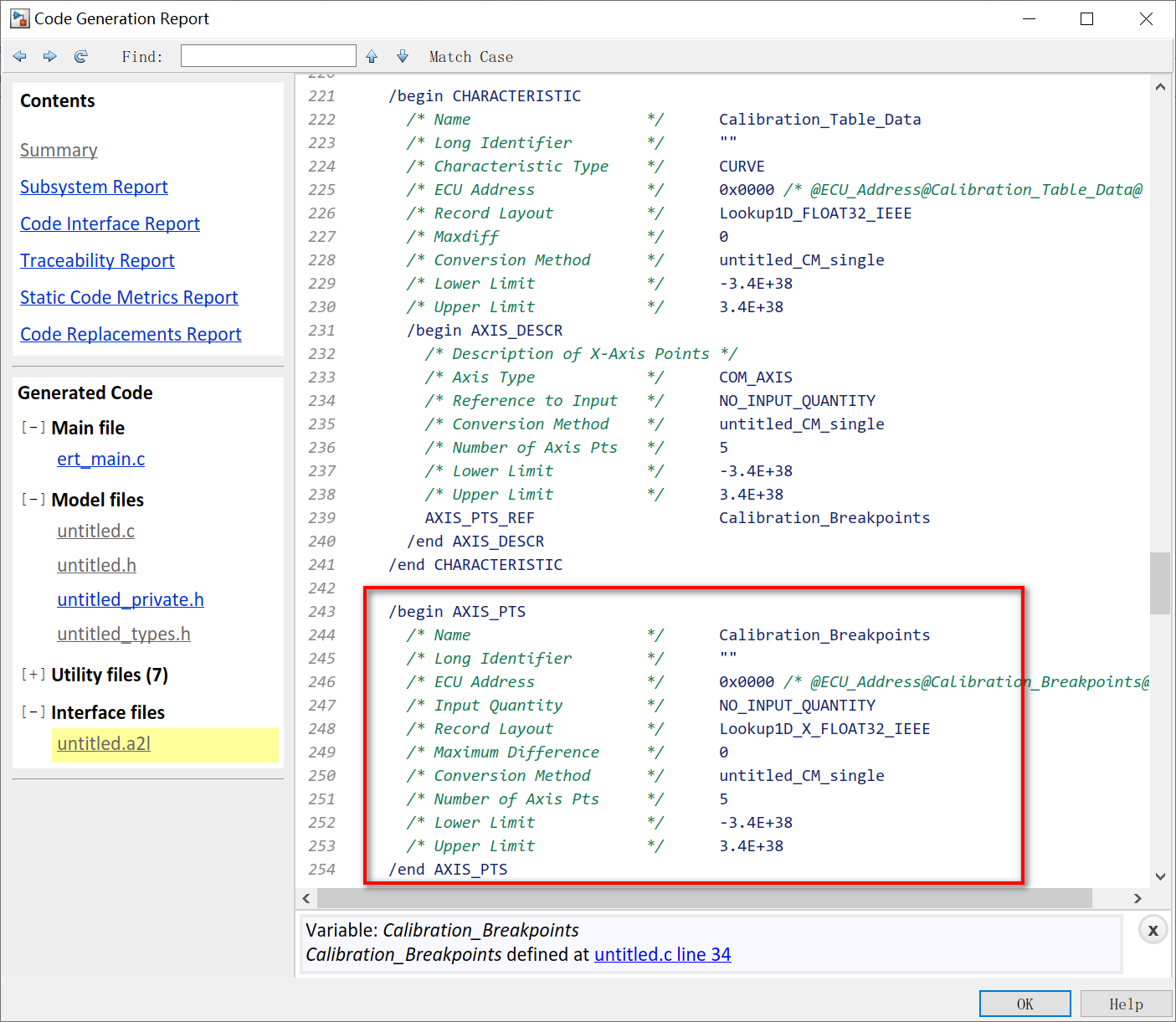
Task: Click the Help button
Action: tap(1126, 1004)
